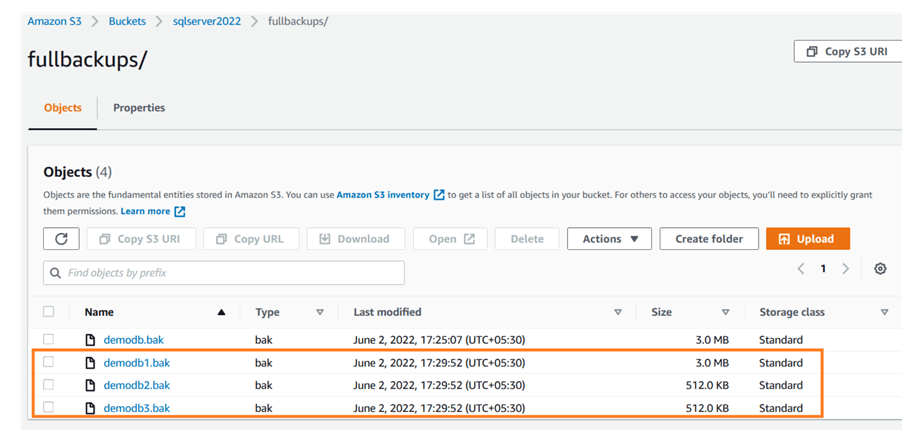902x430 pixels.
Task: Navigate to sqlserver2022 breadcrumb
Action: [x=207, y=21]
